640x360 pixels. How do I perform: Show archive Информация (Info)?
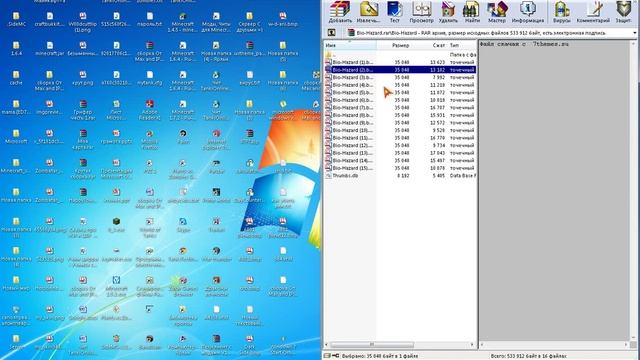(527, 11)
